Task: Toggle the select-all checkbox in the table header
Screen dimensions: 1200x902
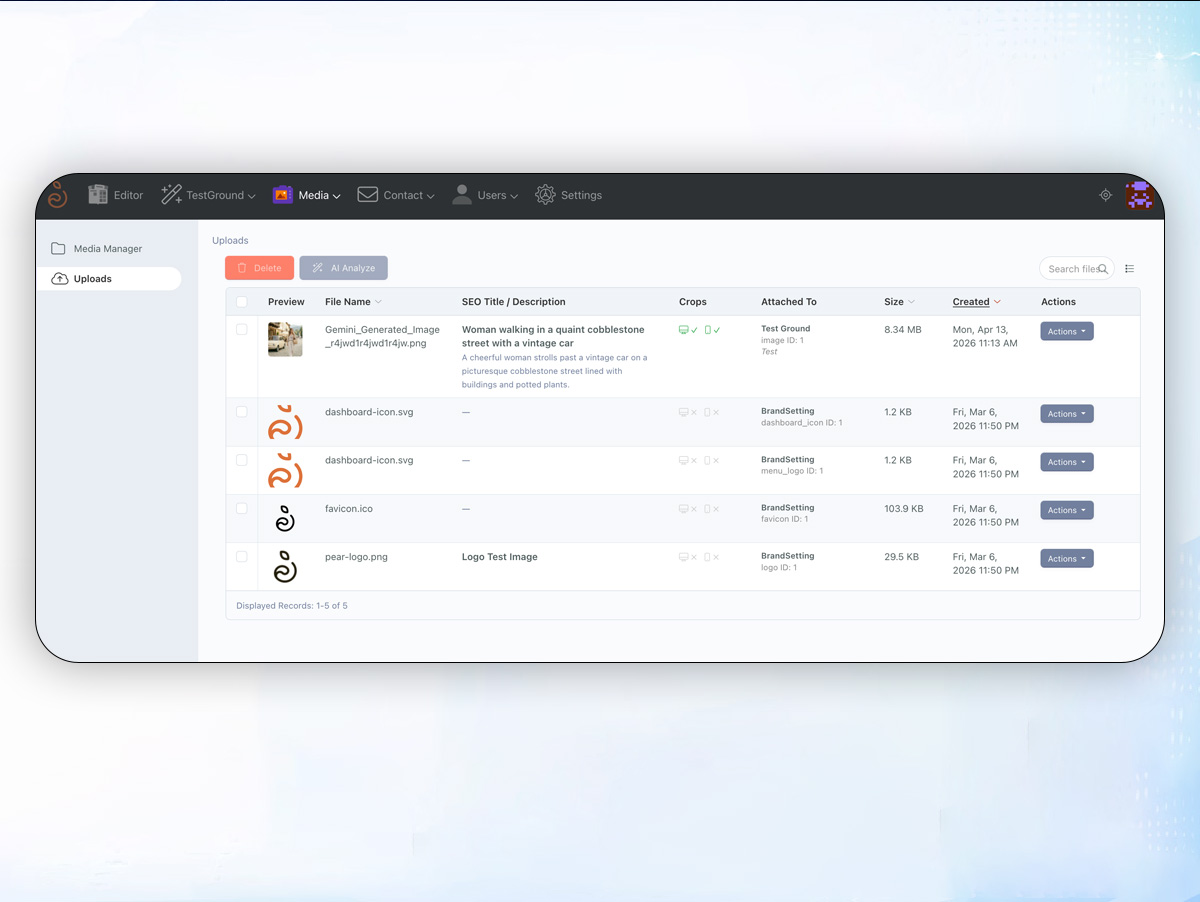Action: (x=242, y=302)
